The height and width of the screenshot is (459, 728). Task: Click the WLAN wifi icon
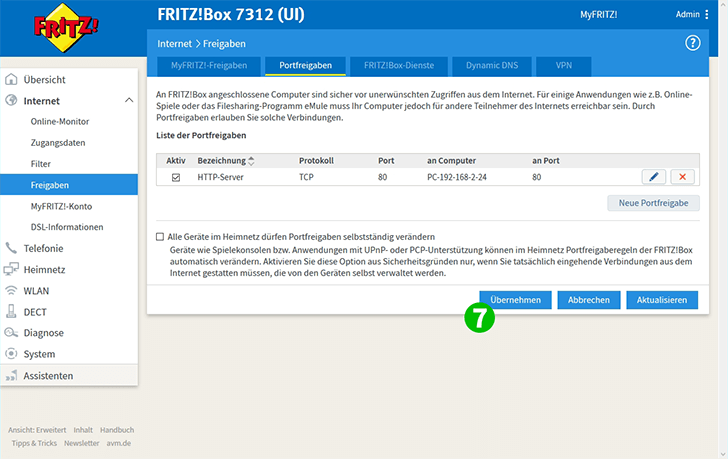click(x=11, y=291)
